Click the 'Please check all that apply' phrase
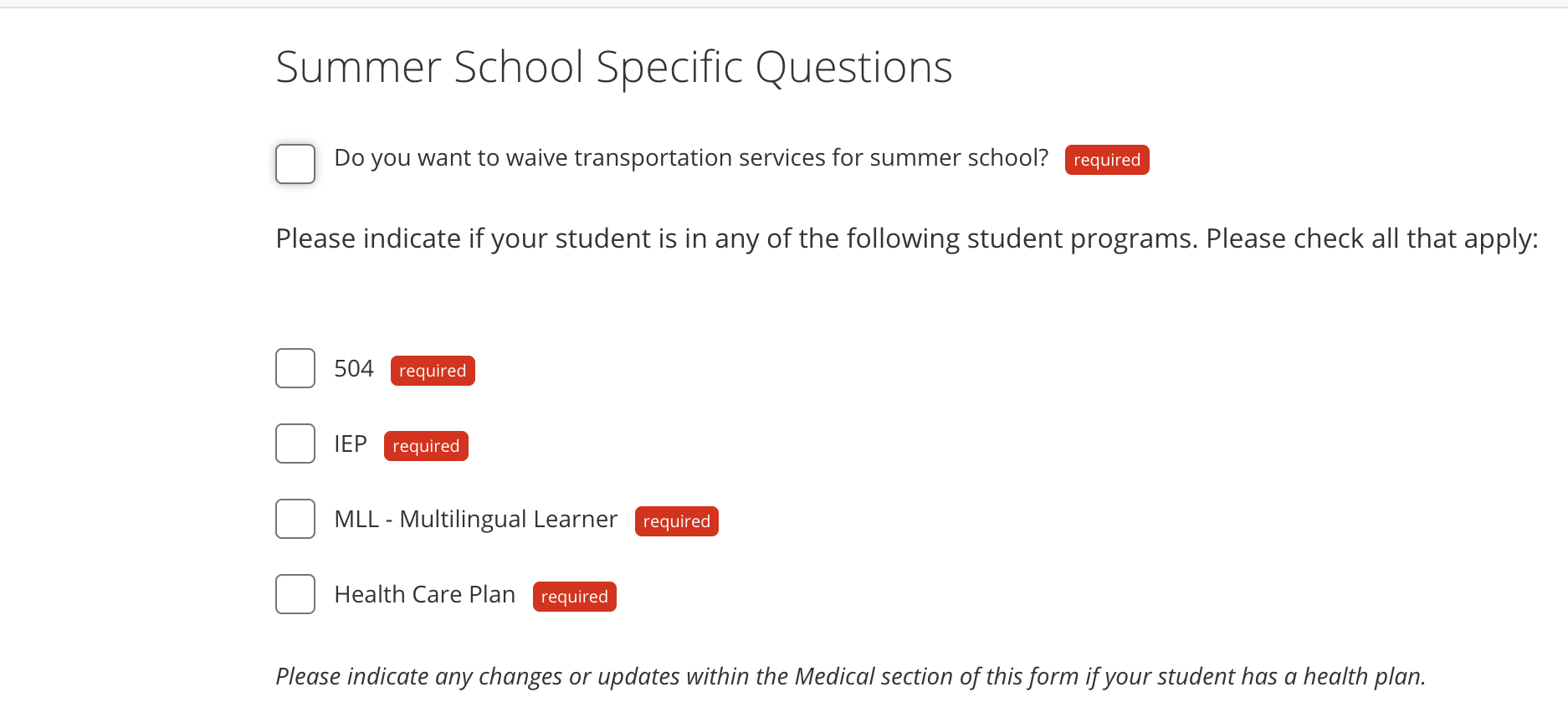1568x728 pixels. [x=1371, y=239]
